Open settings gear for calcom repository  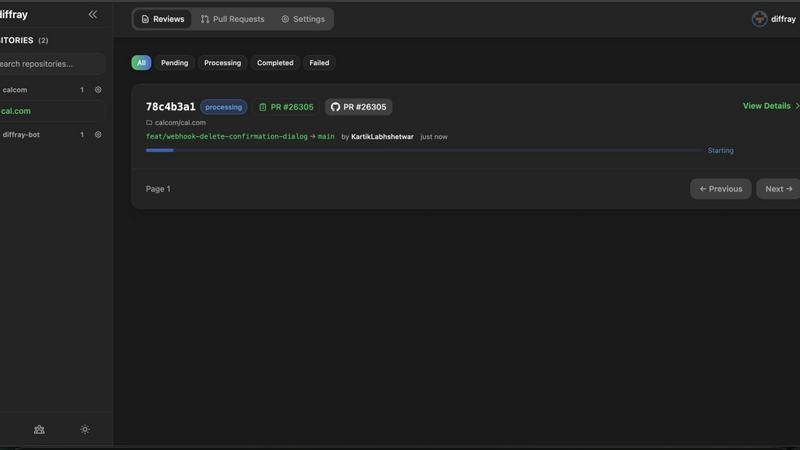pos(98,90)
